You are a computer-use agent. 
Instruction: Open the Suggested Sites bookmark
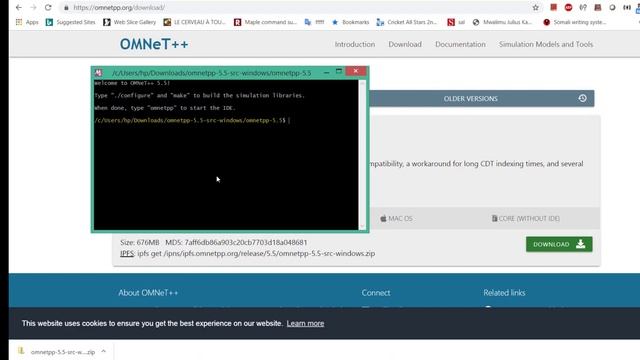point(70,22)
